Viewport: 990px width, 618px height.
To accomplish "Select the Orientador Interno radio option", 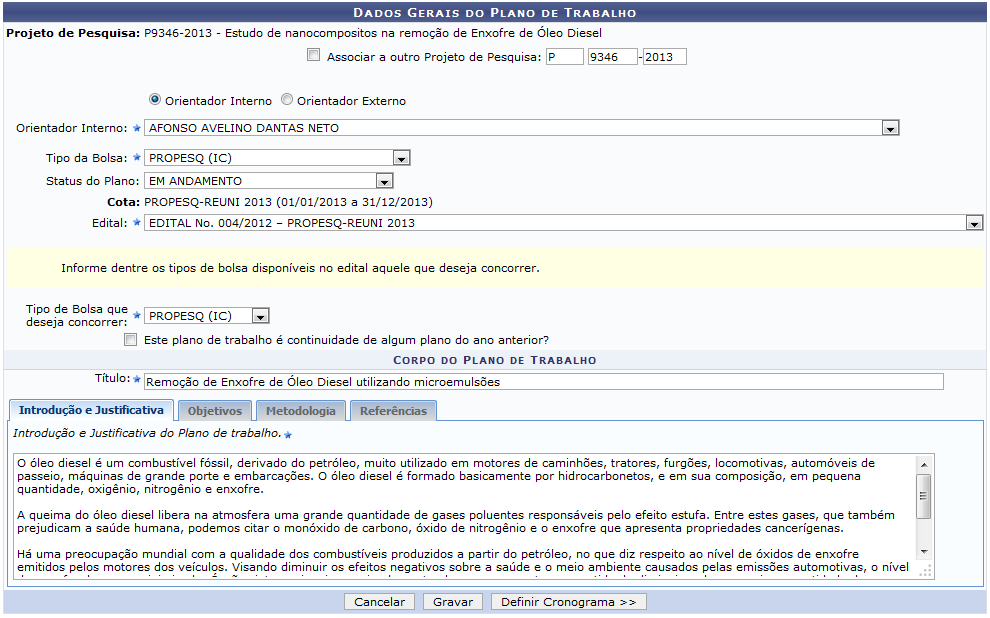I will point(155,100).
